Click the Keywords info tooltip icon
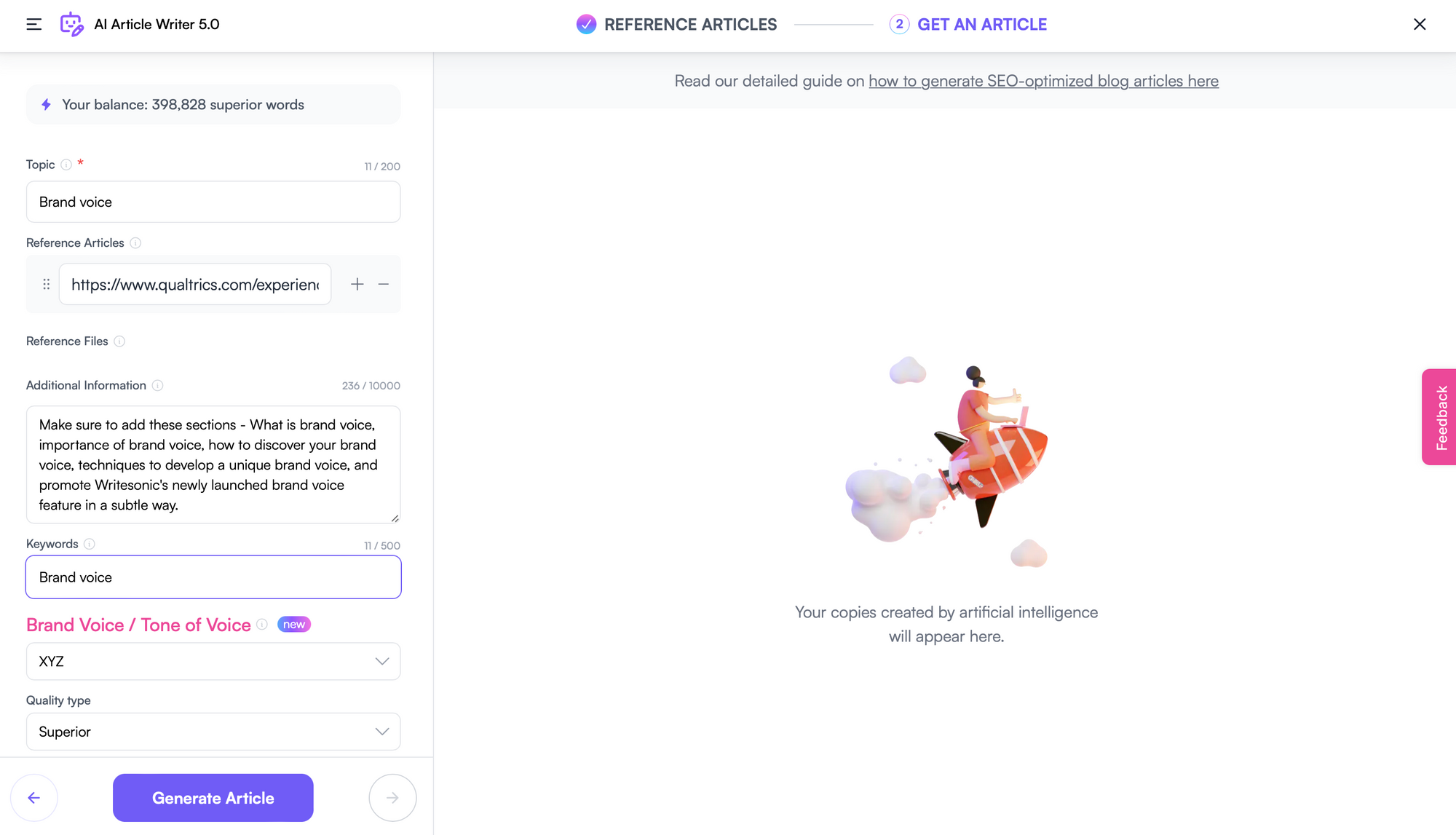 pos(88,544)
